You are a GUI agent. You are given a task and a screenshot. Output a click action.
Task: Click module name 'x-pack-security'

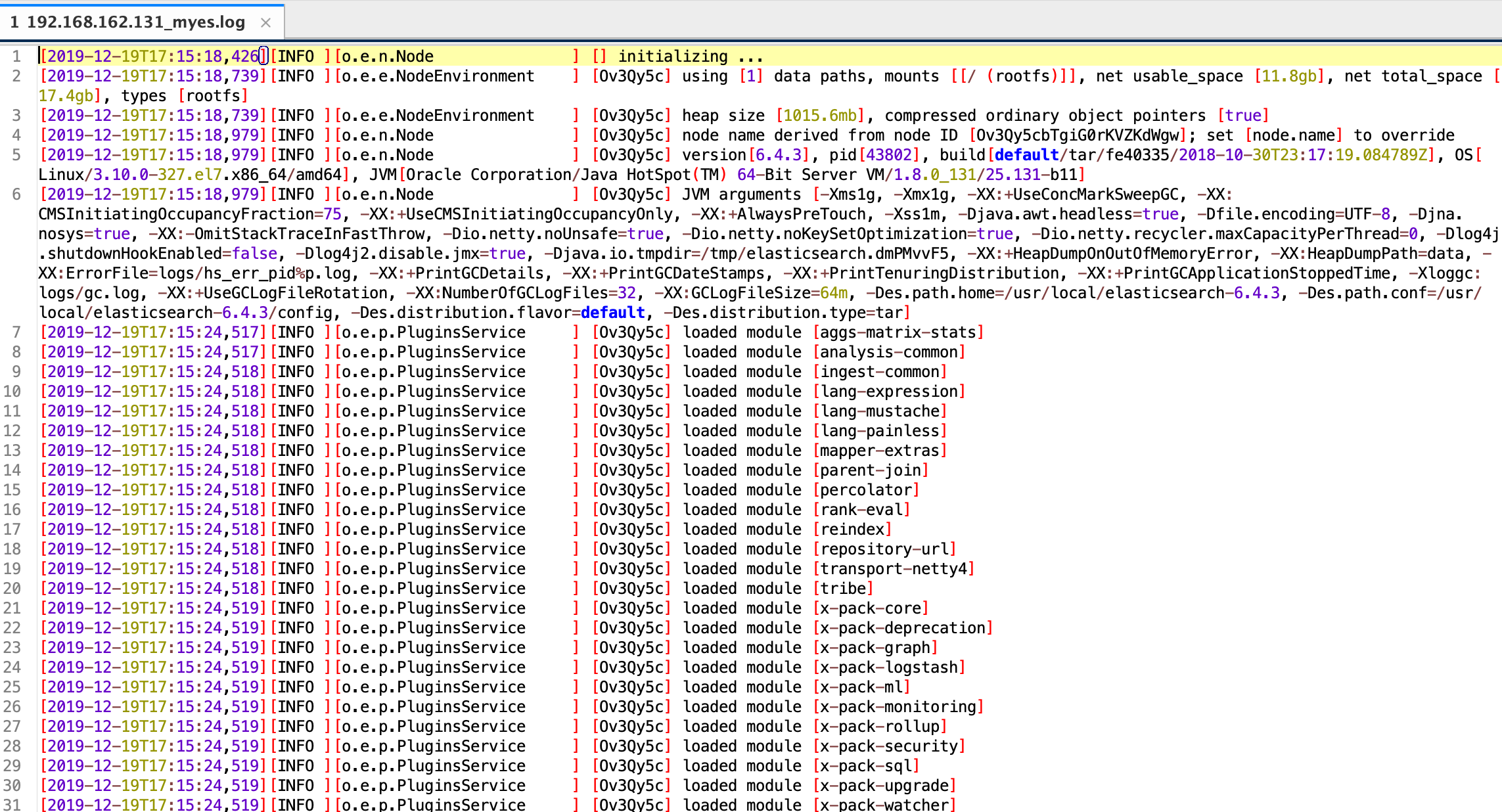click(x=889, y=746)
